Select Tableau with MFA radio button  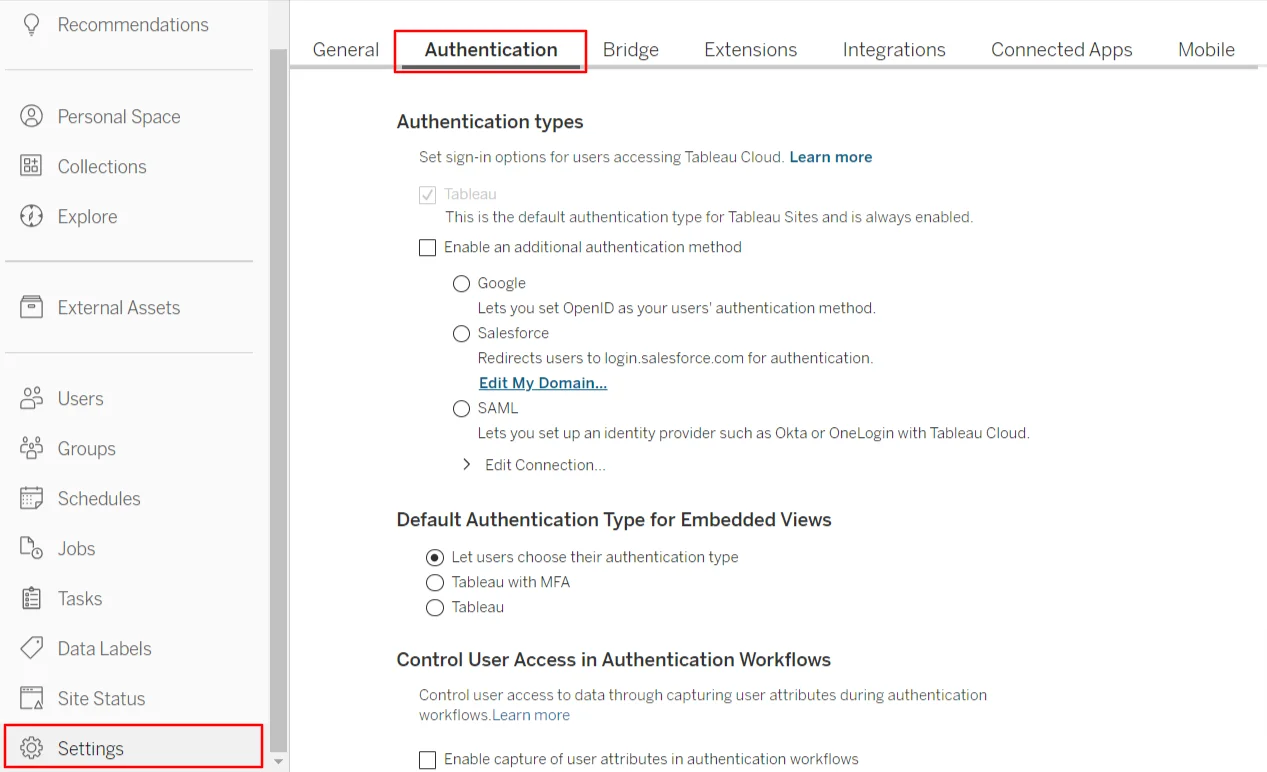tap(434, 583)
